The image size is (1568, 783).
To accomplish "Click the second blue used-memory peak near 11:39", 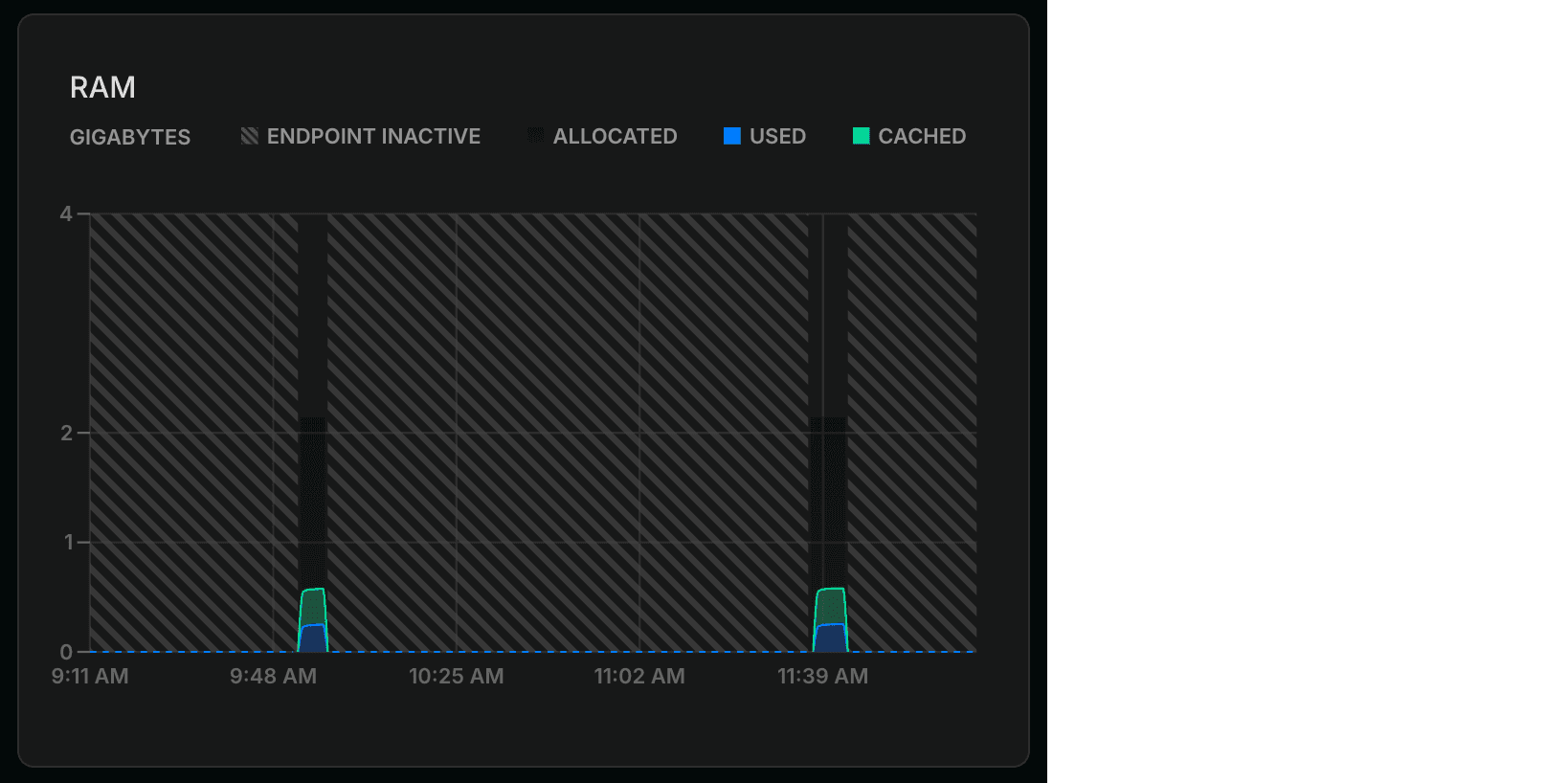I will pyautogui.click(x=830, y=639).
